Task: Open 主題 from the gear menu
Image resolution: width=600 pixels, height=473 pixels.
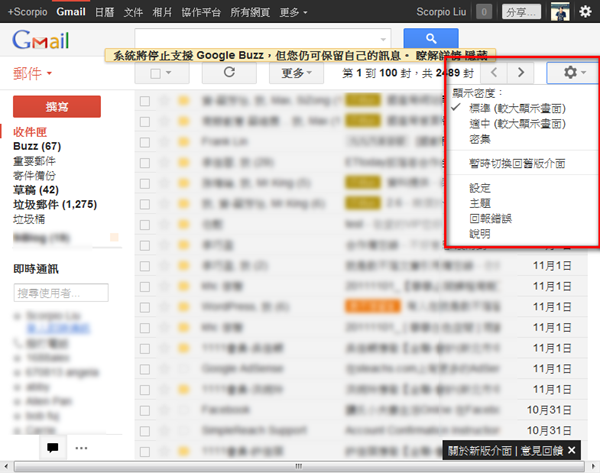Action: pos(480,203)
